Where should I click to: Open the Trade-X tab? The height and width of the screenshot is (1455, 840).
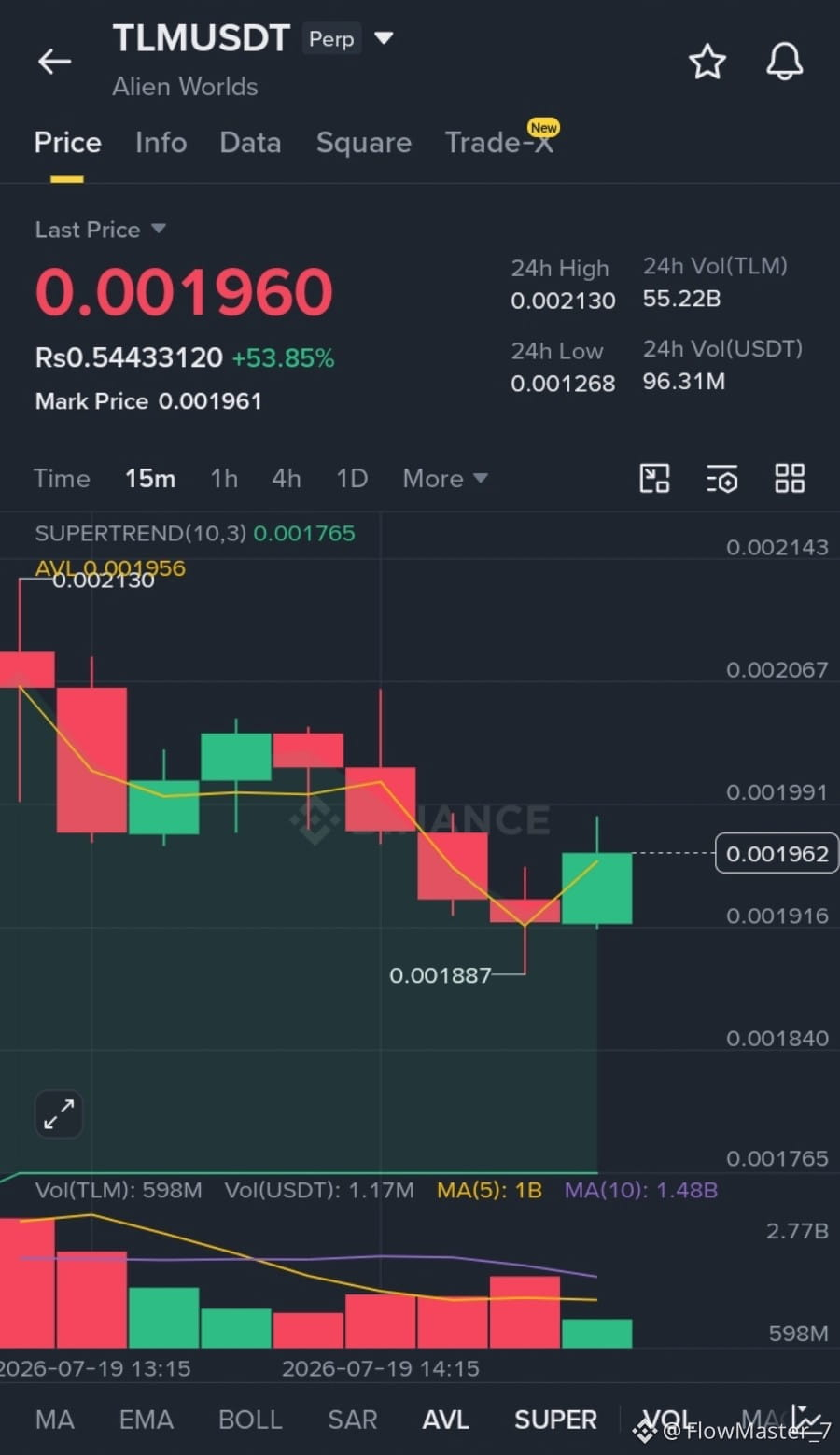point(499,142)
